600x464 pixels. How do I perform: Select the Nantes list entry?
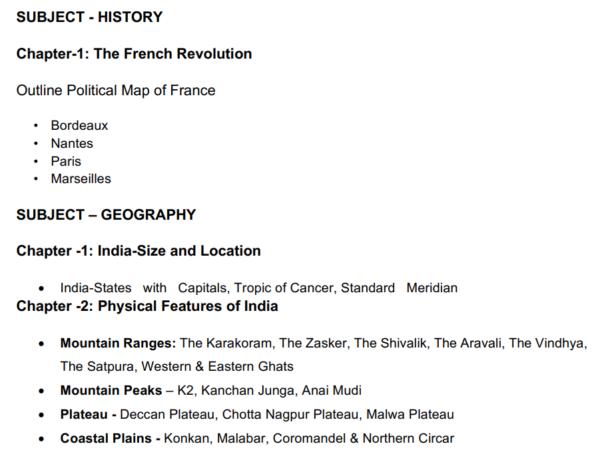[x=72, y=143]
